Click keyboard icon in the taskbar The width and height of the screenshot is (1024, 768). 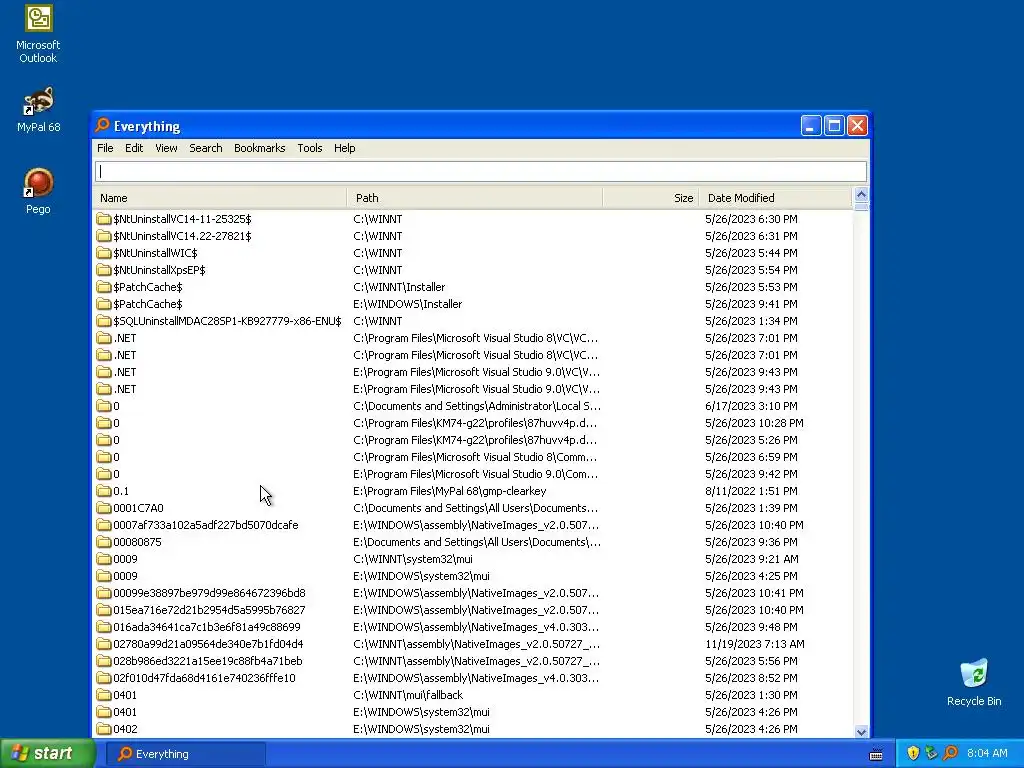pos(876,754)
